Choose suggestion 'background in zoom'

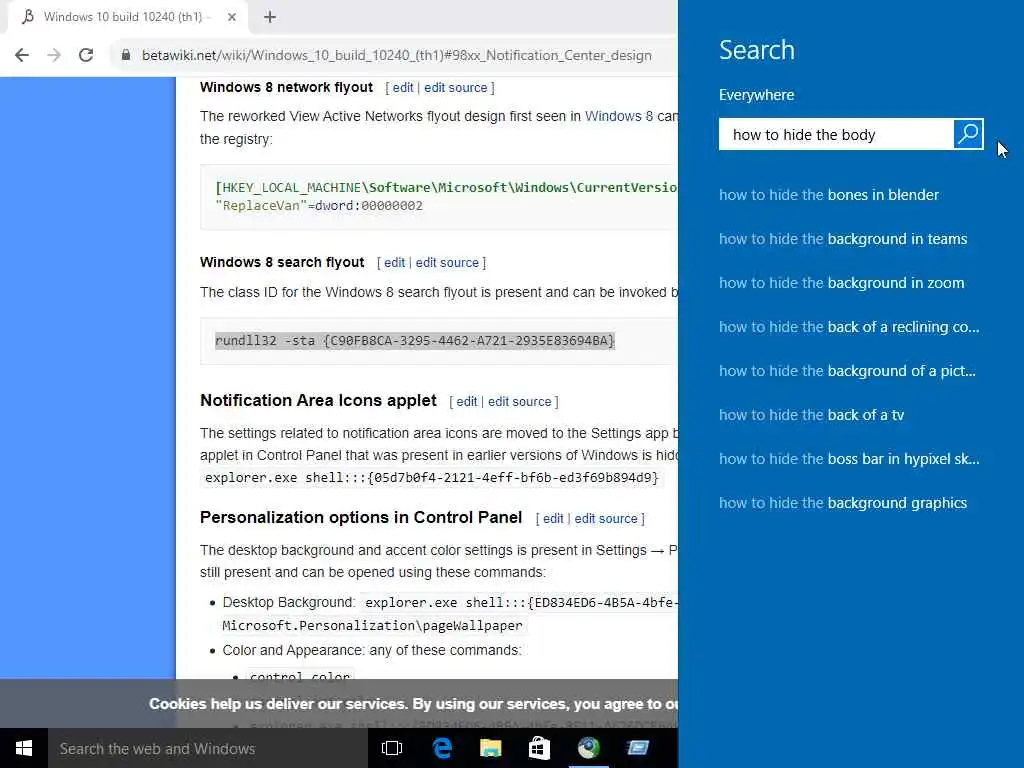(842, 283)
